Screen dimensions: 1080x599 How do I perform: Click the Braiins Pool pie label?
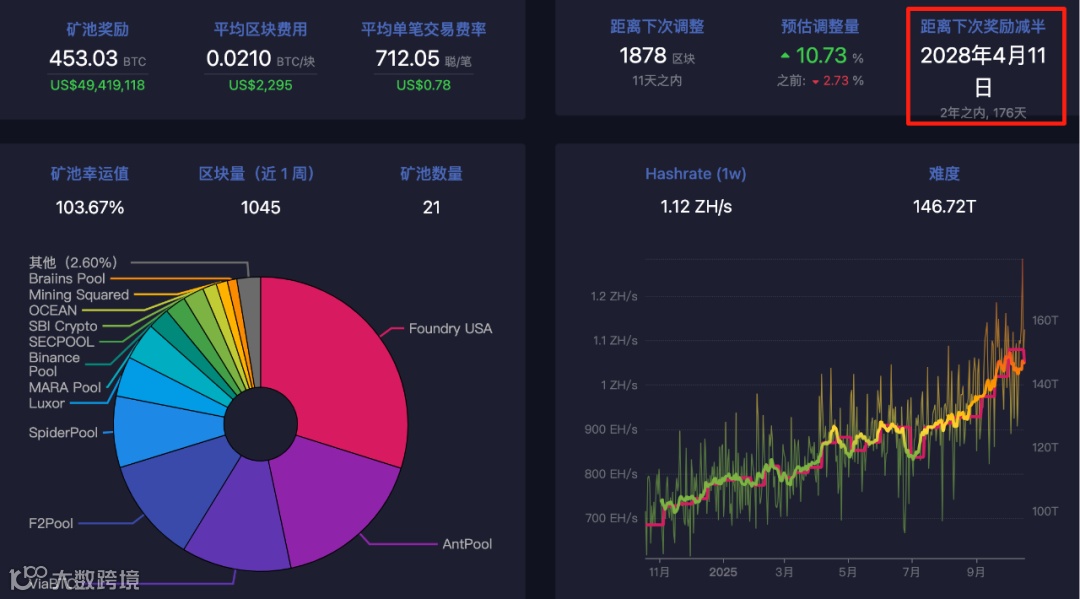67,278
